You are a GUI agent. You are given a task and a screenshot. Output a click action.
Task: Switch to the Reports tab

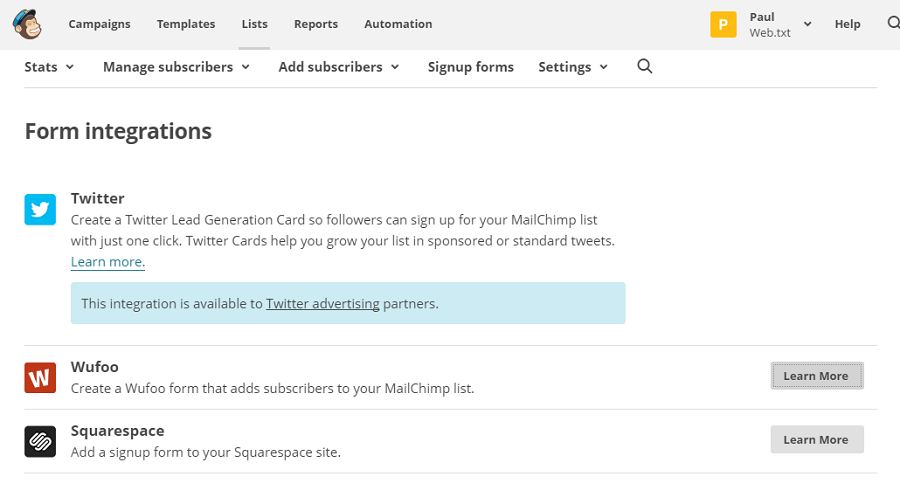(x=316, y=24)
